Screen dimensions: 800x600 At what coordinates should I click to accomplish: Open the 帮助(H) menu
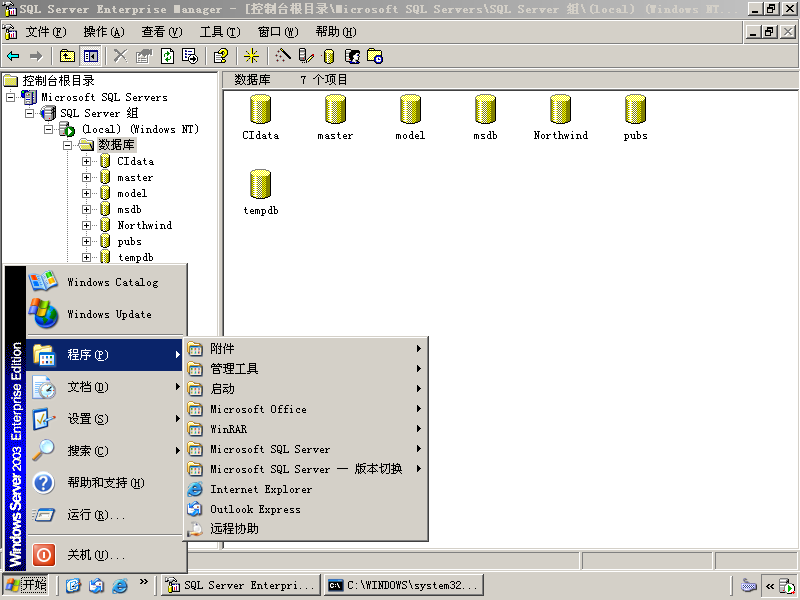[x=336, y=32]
